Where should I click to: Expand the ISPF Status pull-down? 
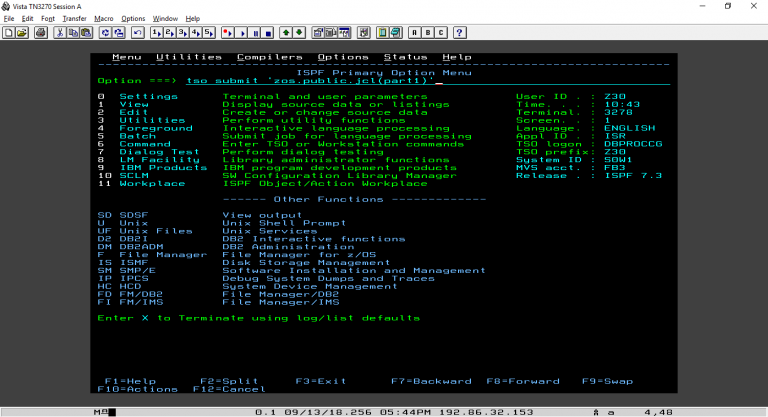click(404, 57)
